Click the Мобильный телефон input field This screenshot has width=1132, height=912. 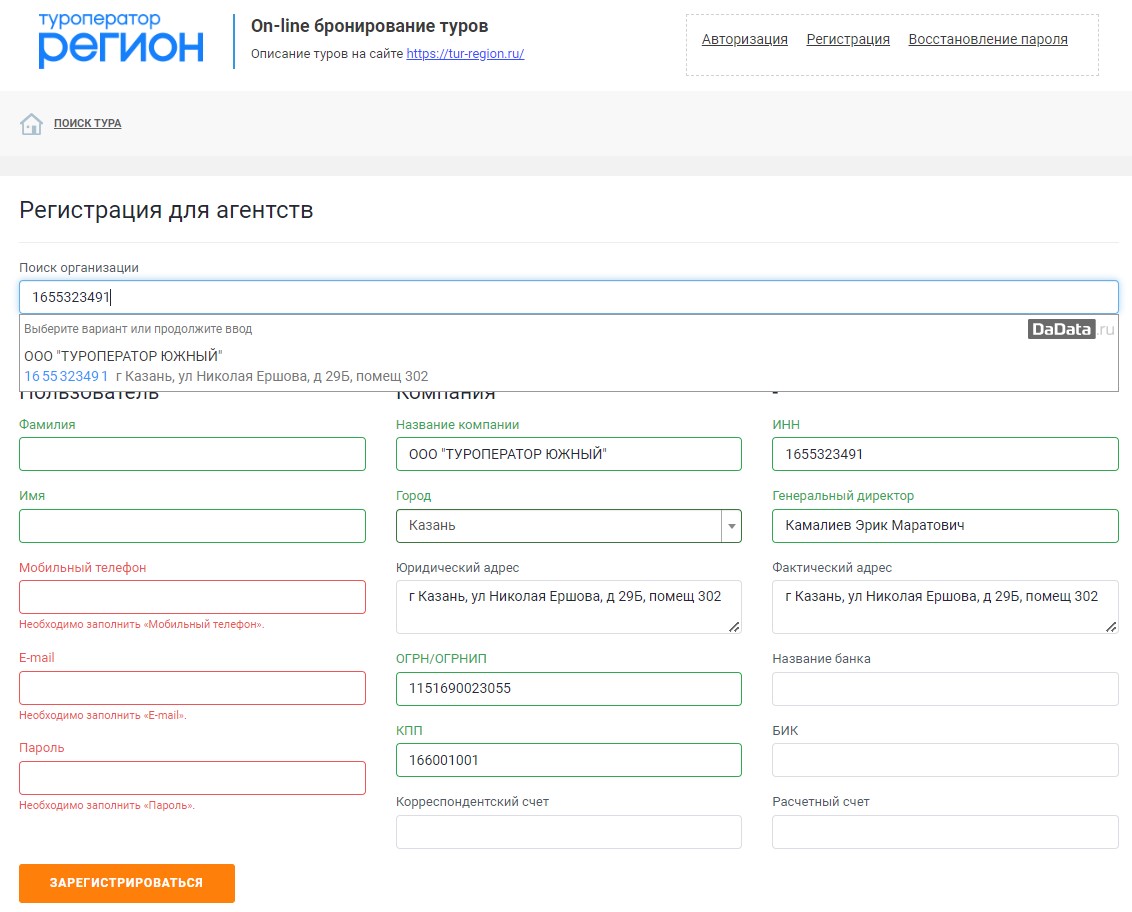pyautogui.click(x=192, y=597)
